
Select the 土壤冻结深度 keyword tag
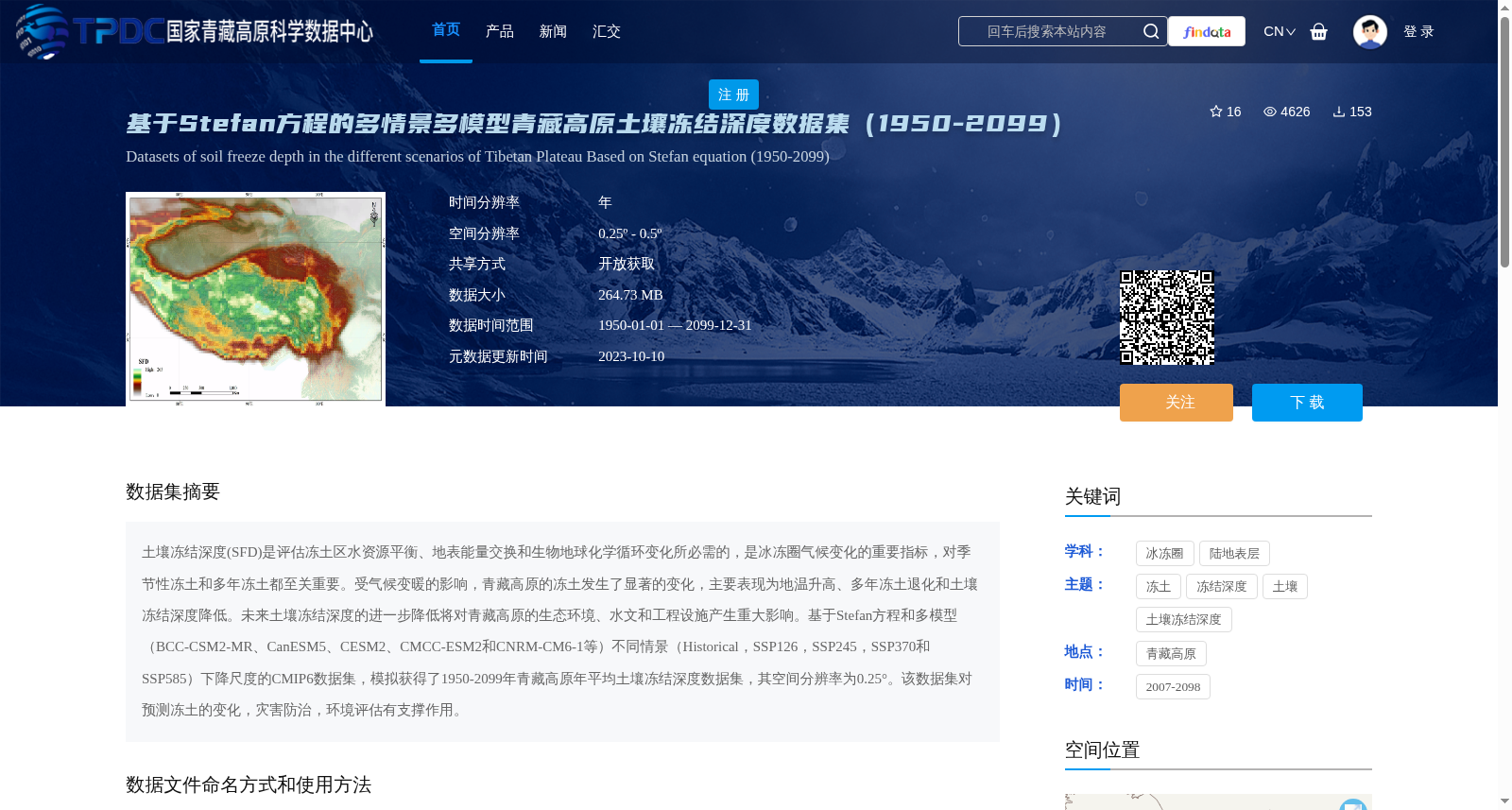(x=1184, y=620)
